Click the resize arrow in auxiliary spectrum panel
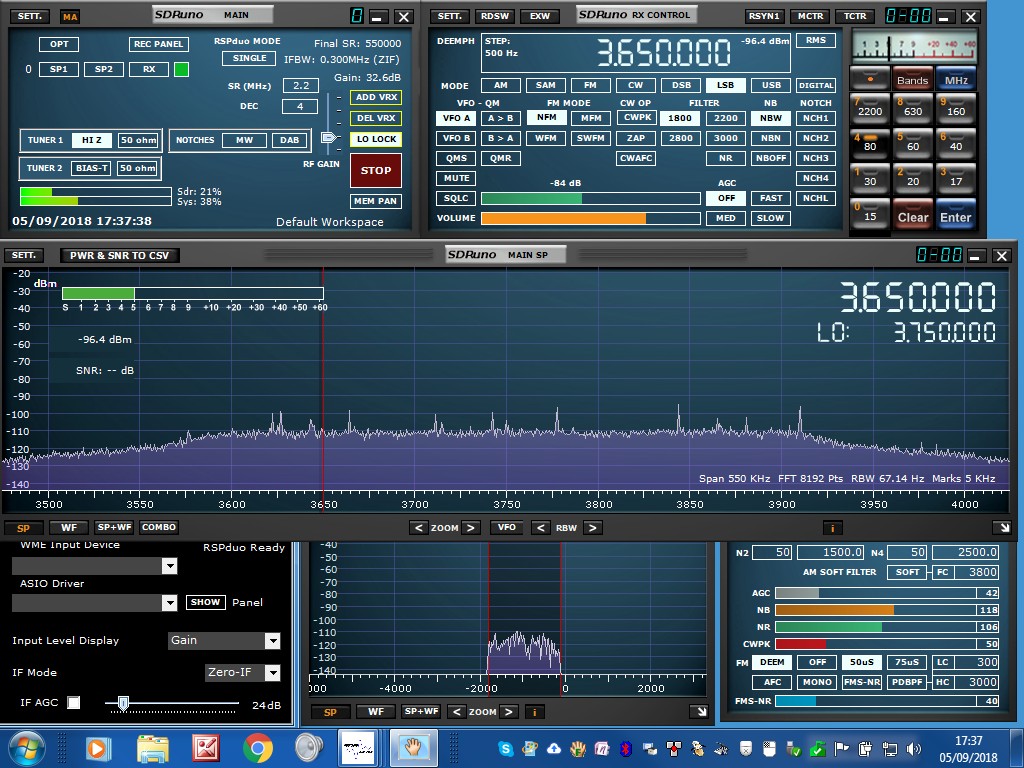This screenshot has width=1024, height=768. point(701,712)
